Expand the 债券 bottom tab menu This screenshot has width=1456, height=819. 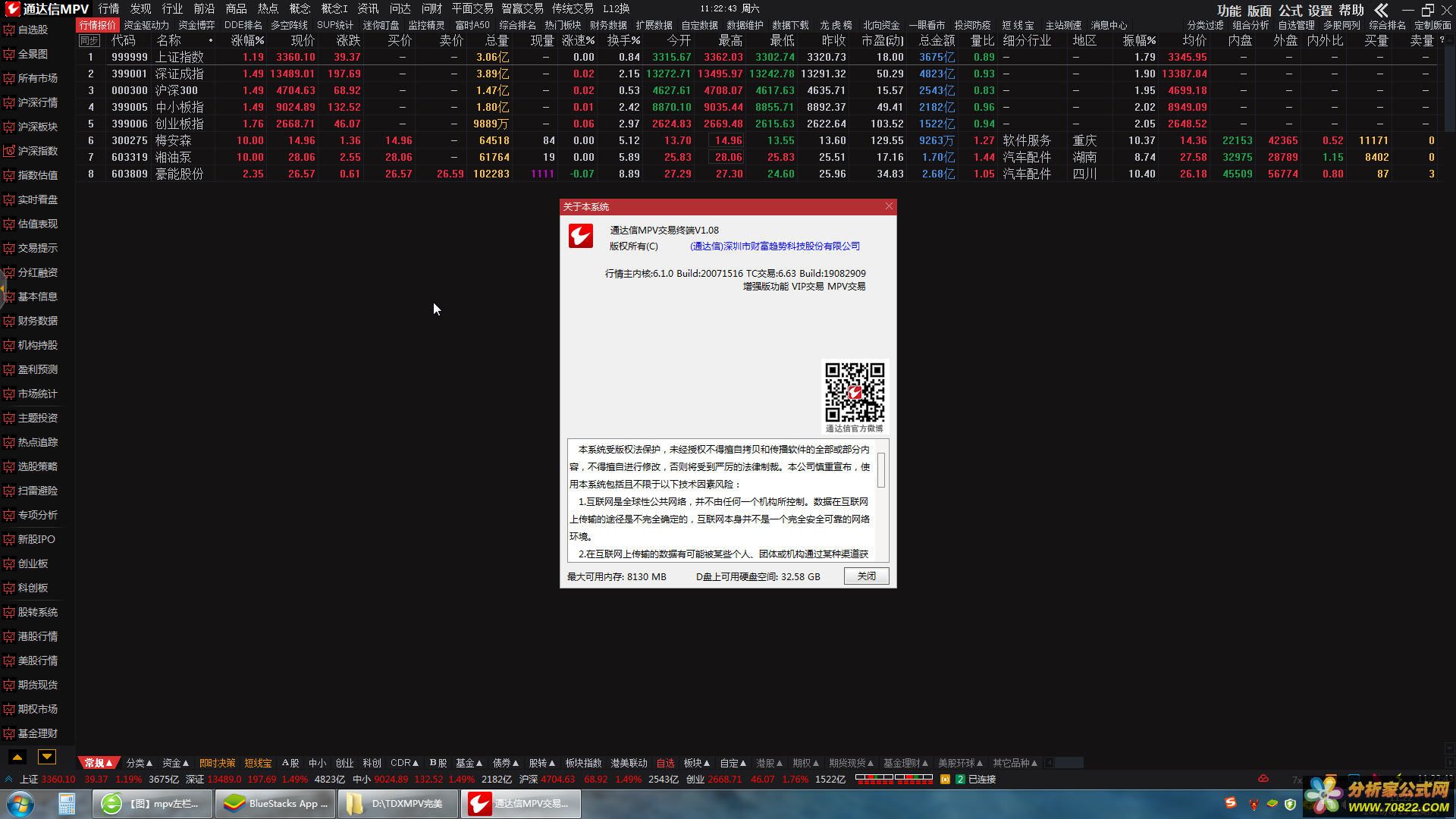tap(506, 763)
